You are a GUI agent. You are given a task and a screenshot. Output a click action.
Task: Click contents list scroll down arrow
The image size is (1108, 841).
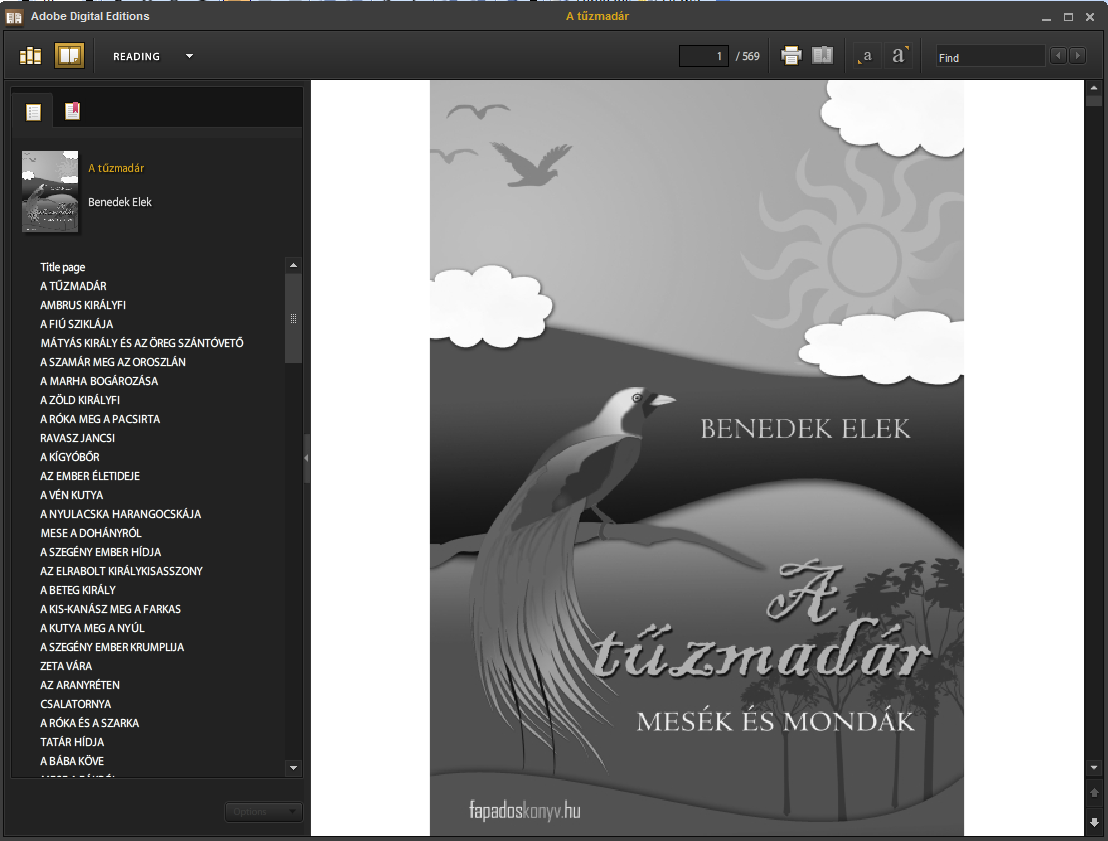[x=293, y=768]
